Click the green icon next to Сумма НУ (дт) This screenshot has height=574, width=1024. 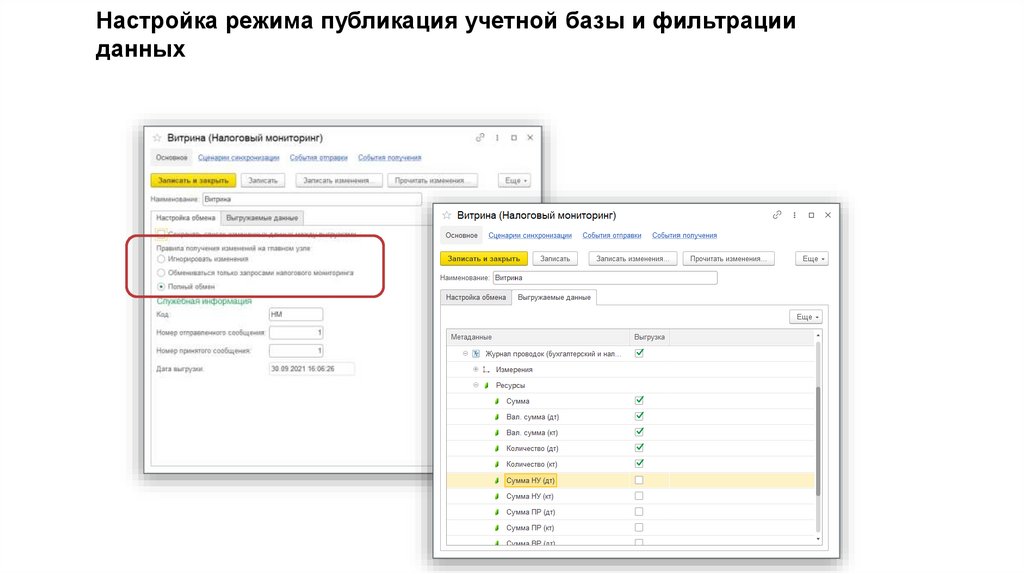click(497, 481)
